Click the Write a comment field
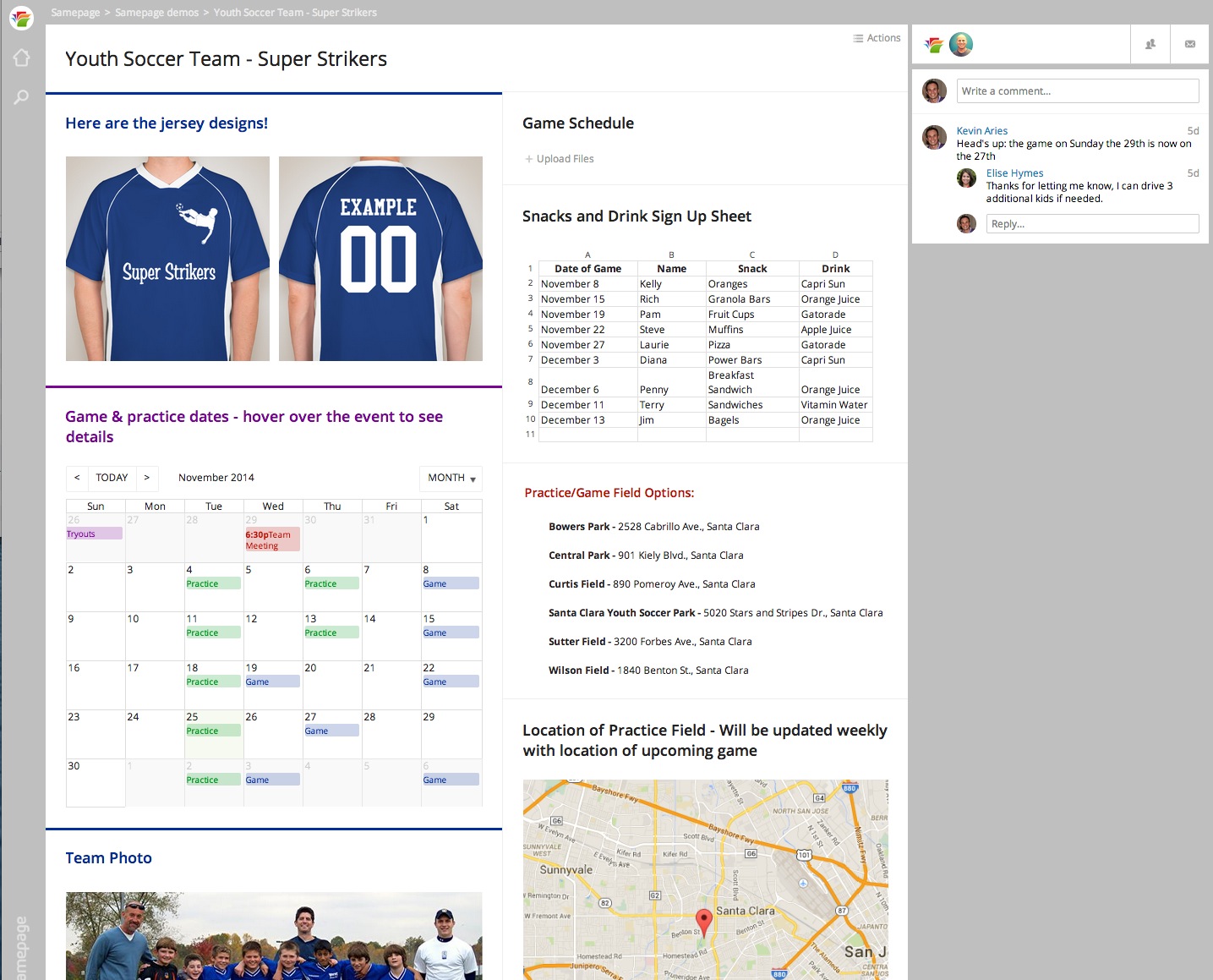This screenshot has width=1213, height=980. [1078, 90]
